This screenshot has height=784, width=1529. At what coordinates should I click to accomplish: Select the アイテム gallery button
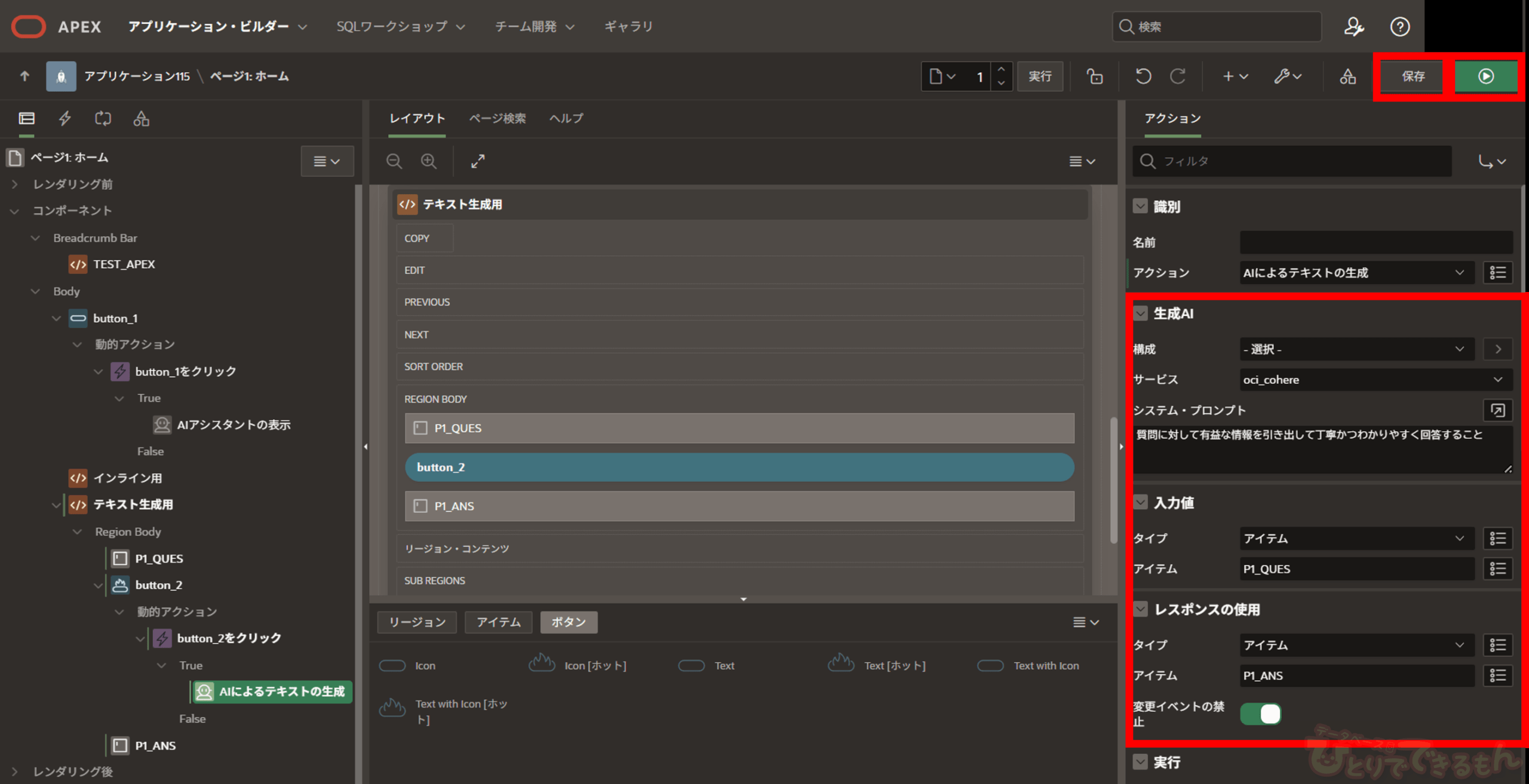point(498,622)
